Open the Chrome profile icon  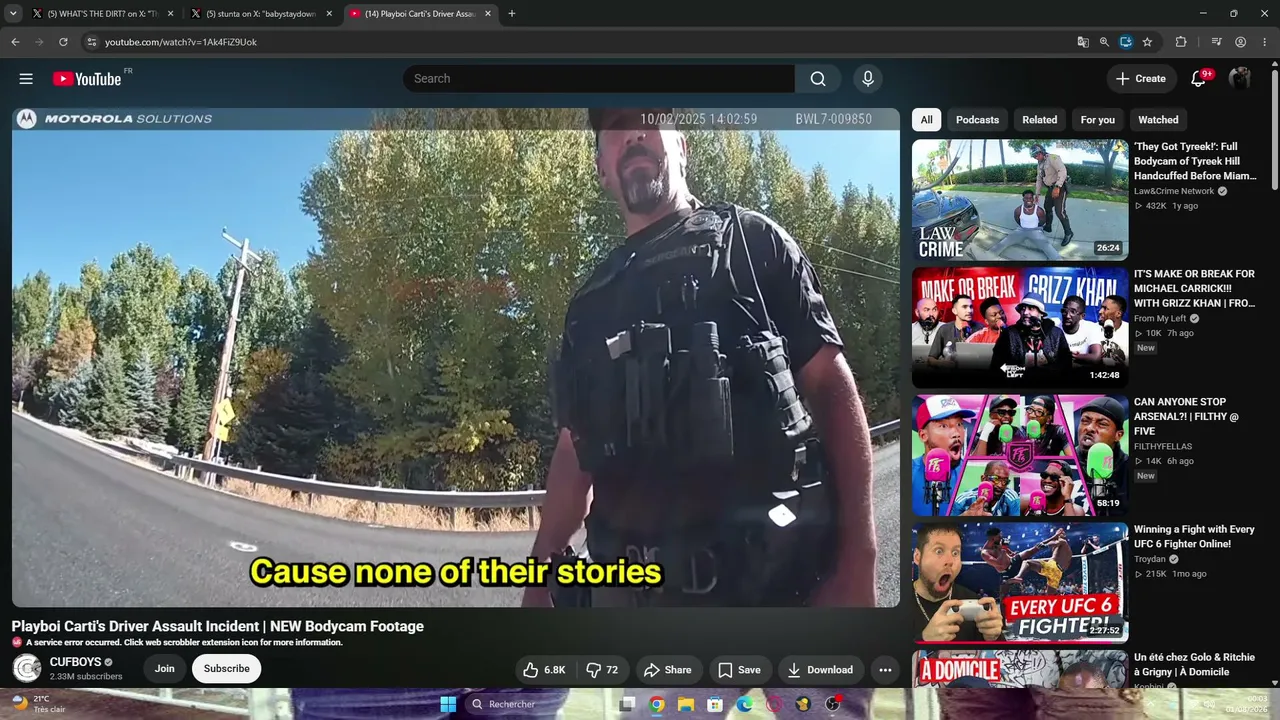coord(1240,42)
